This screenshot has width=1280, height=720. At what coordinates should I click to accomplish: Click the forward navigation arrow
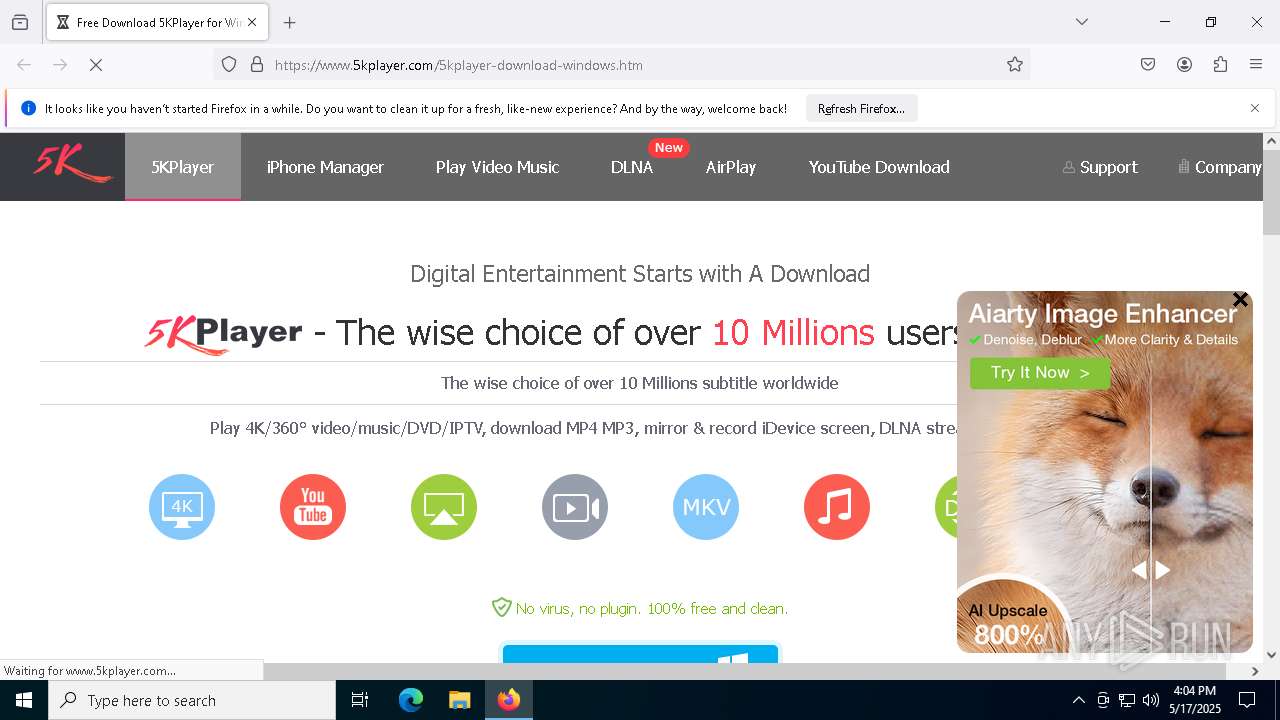[x=60, y=65]
